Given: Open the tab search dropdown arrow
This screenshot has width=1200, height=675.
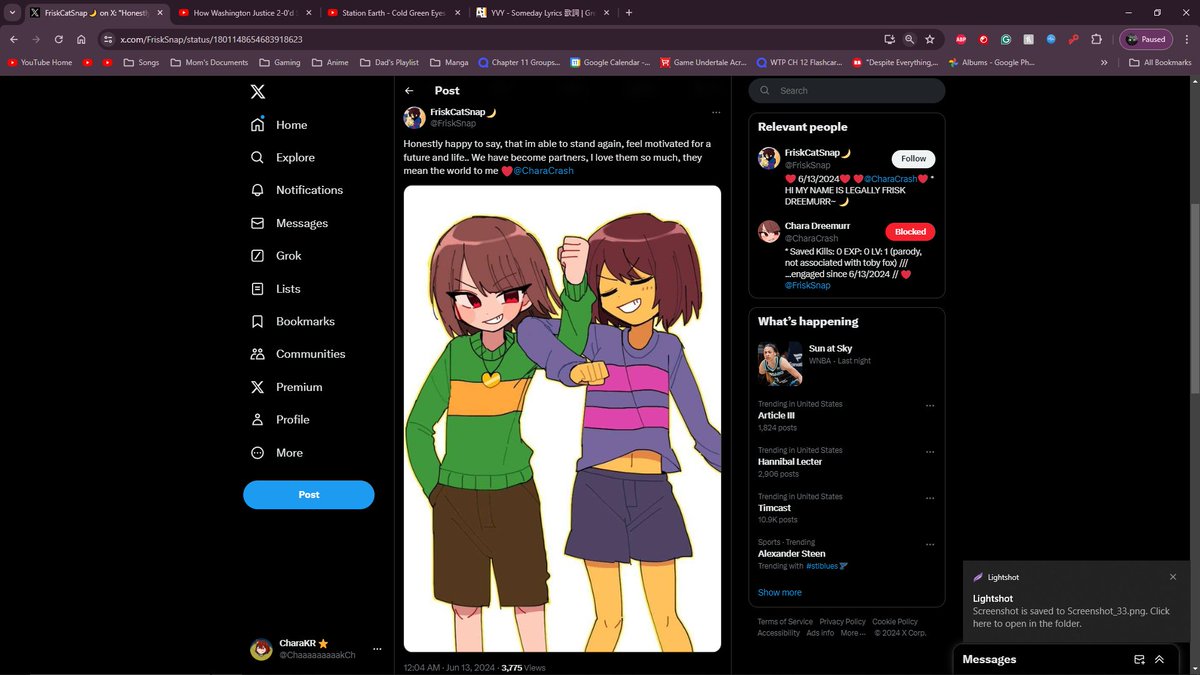Looking at the screenshot, I should click(x=12, y=13).
